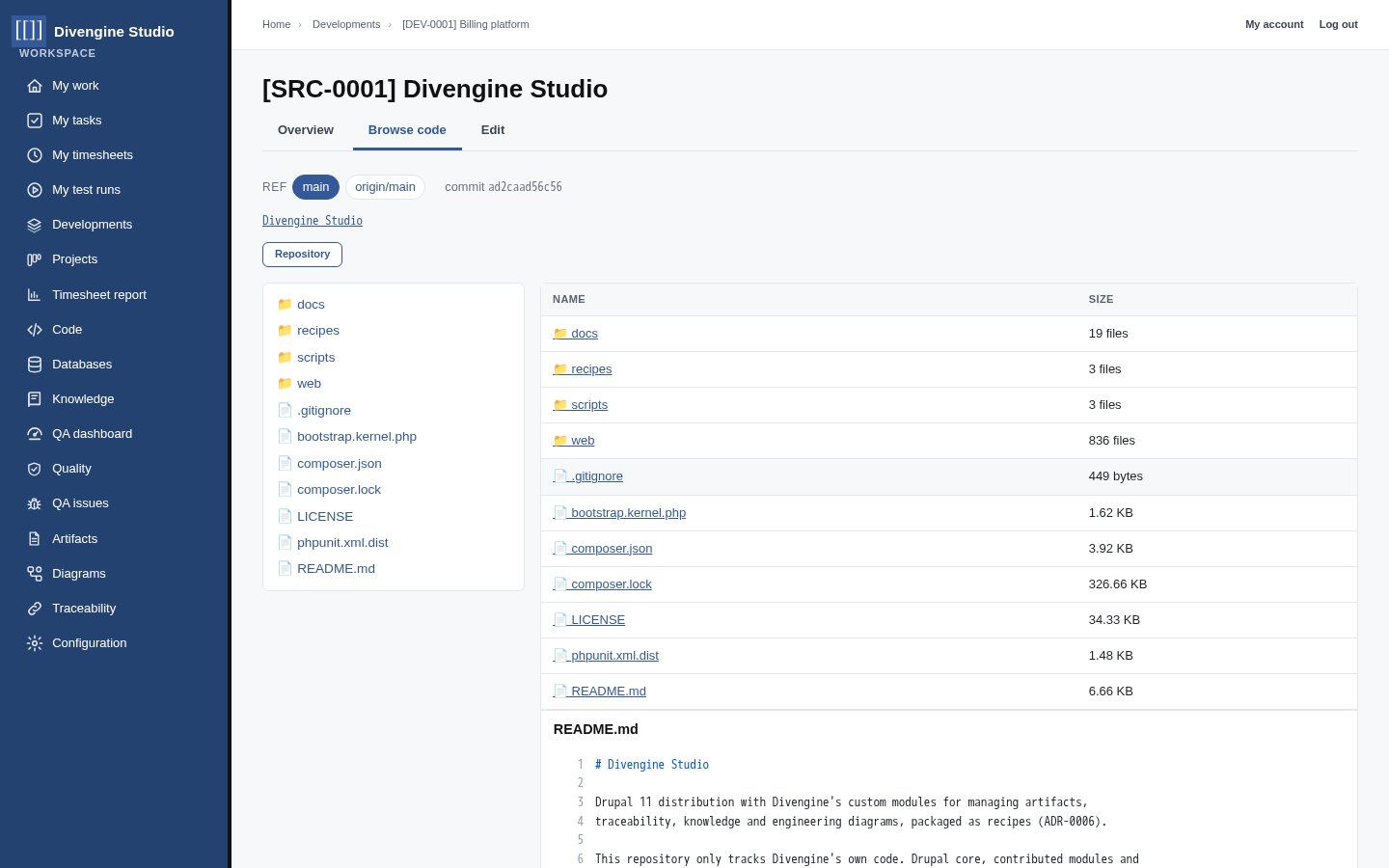Click the Diagrams icon in sidebar
The width and height of the screenshot is (1389, 868).
click(x=35, y=574)
